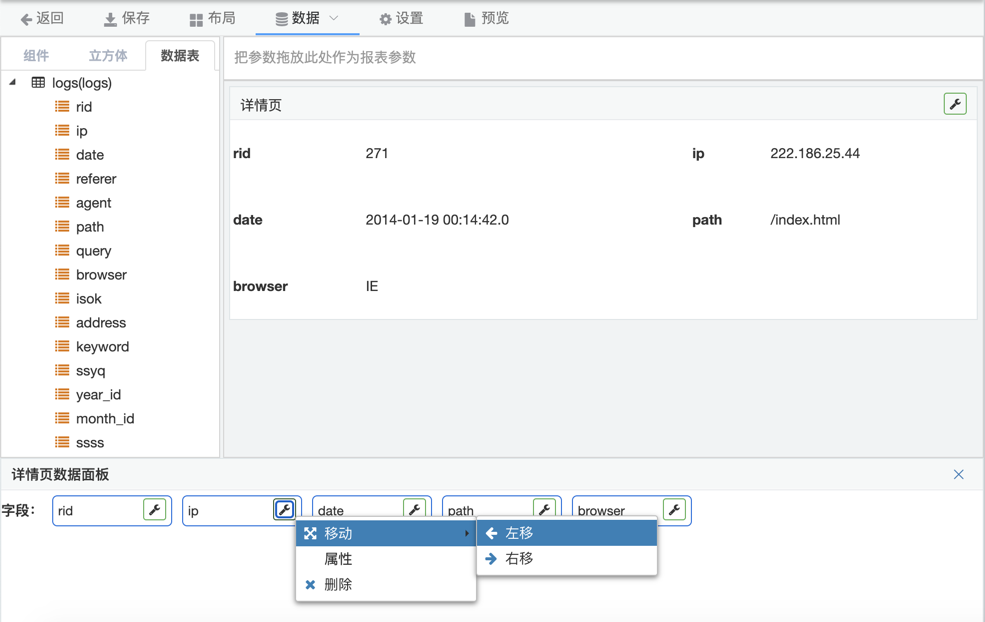985x622 pixels.
Task: Close the 详情页数据面板 panel
Action: pos(958,475)
